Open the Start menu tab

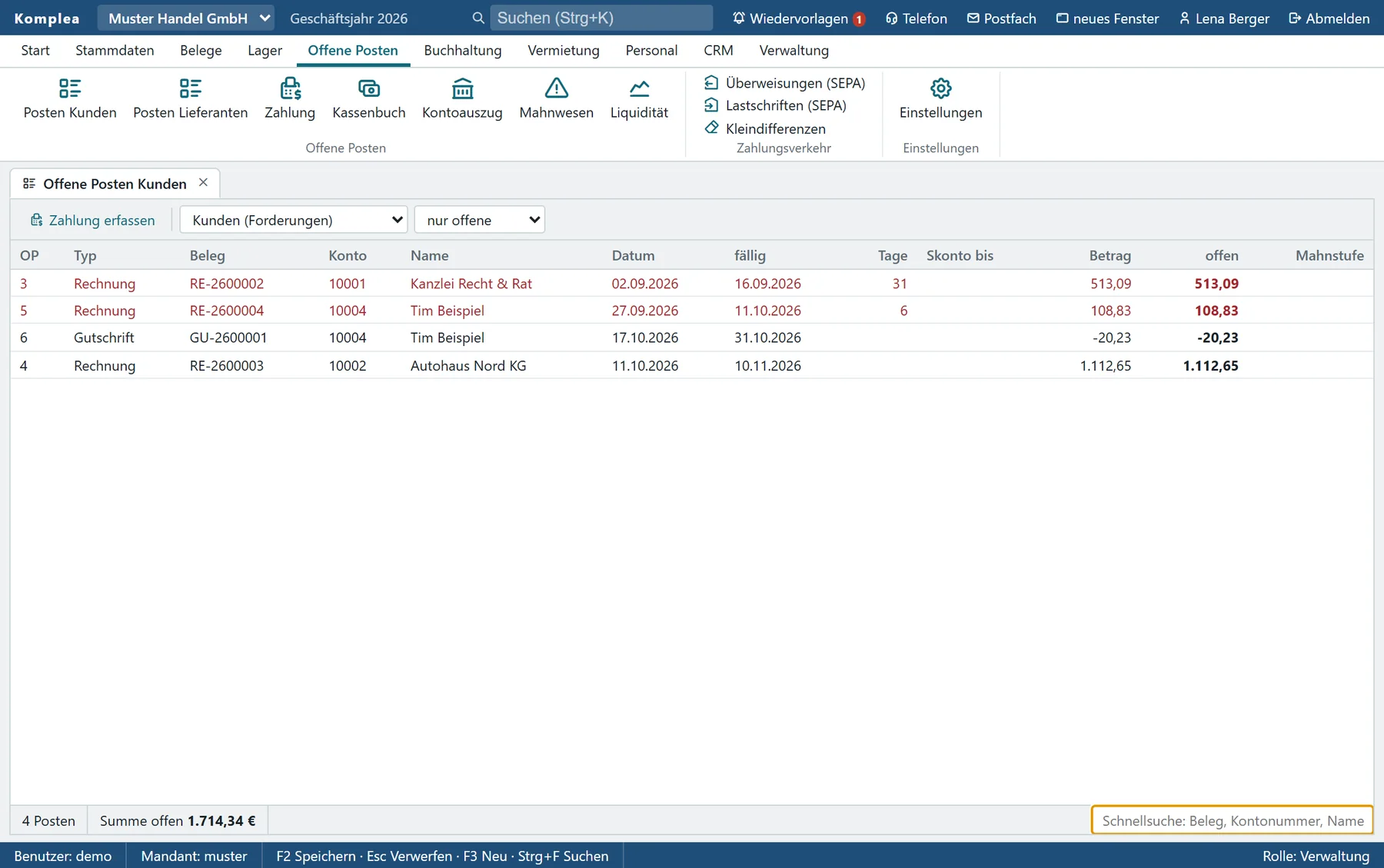point(35,51)
